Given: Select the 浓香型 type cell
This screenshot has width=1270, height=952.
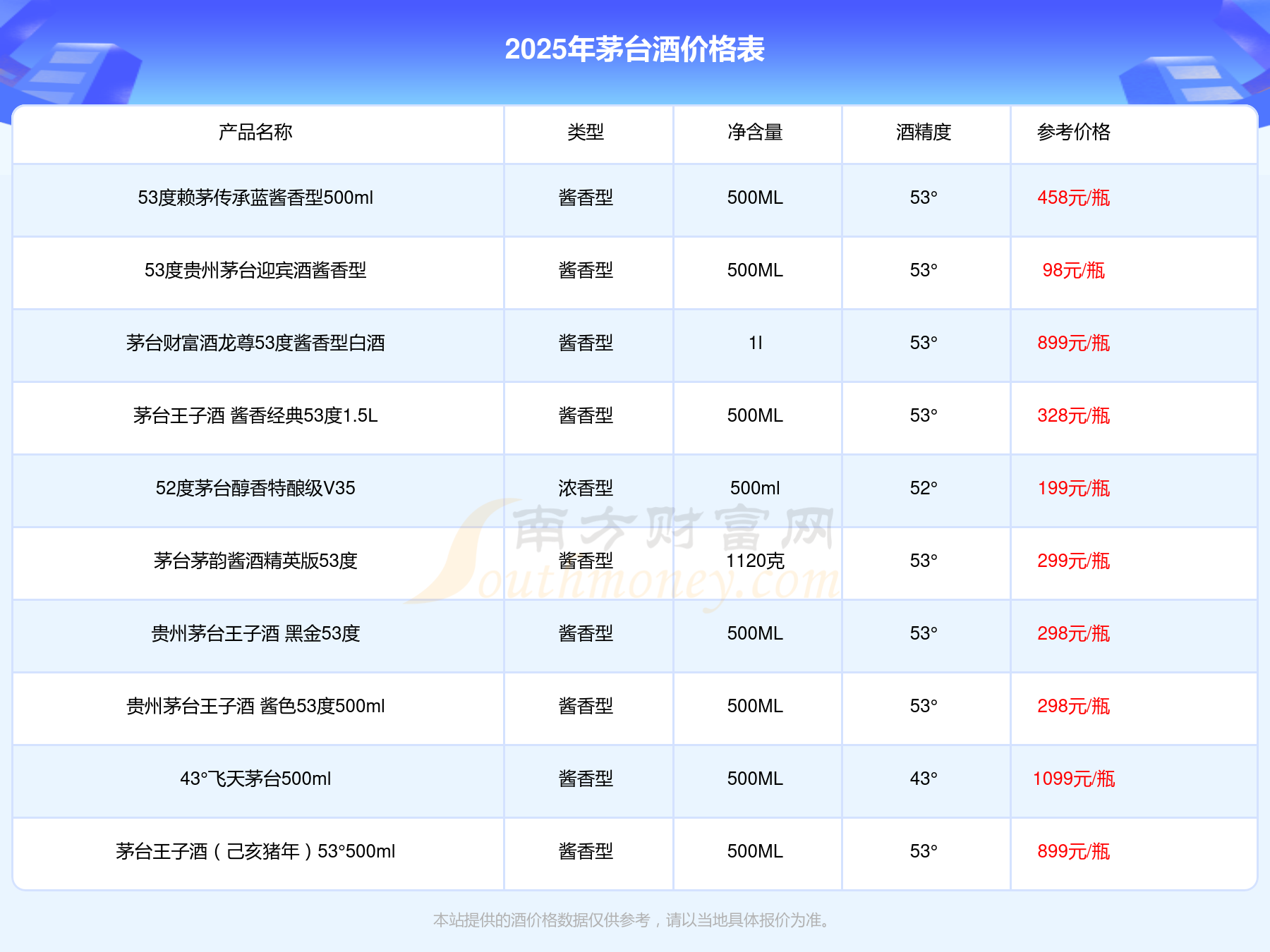Looking at the screenshot, I should click(586, 488).
